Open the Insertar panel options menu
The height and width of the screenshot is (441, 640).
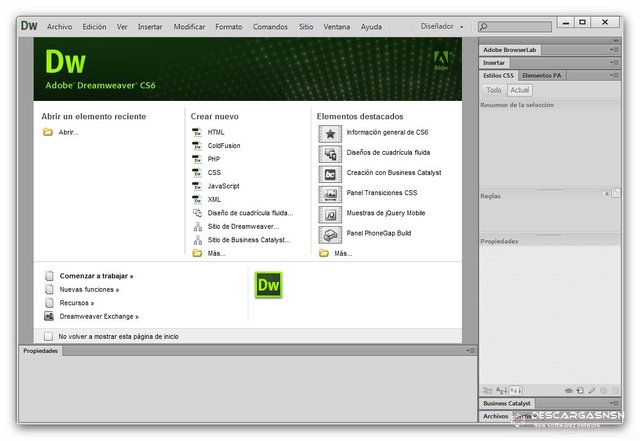click(614, 62)
